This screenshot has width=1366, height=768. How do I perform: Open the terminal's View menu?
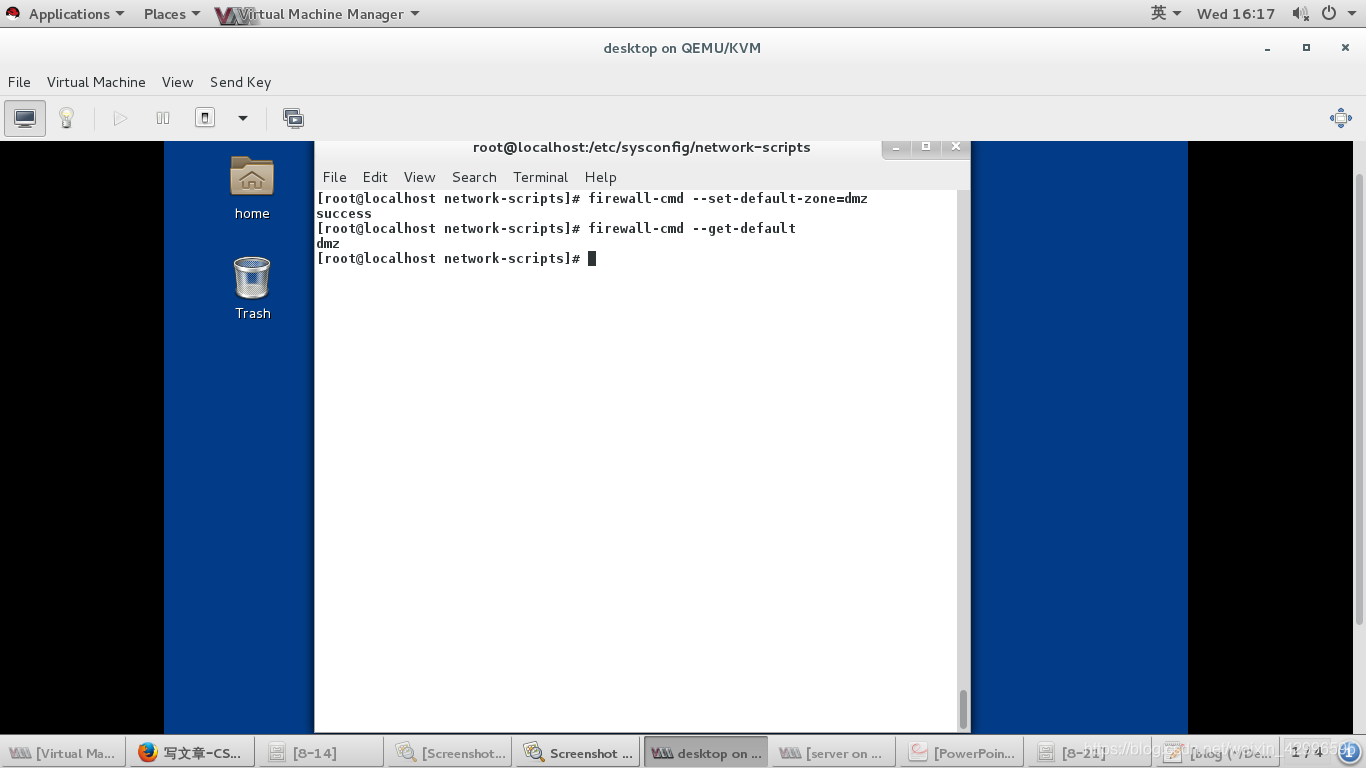click(x=419, y=177)
